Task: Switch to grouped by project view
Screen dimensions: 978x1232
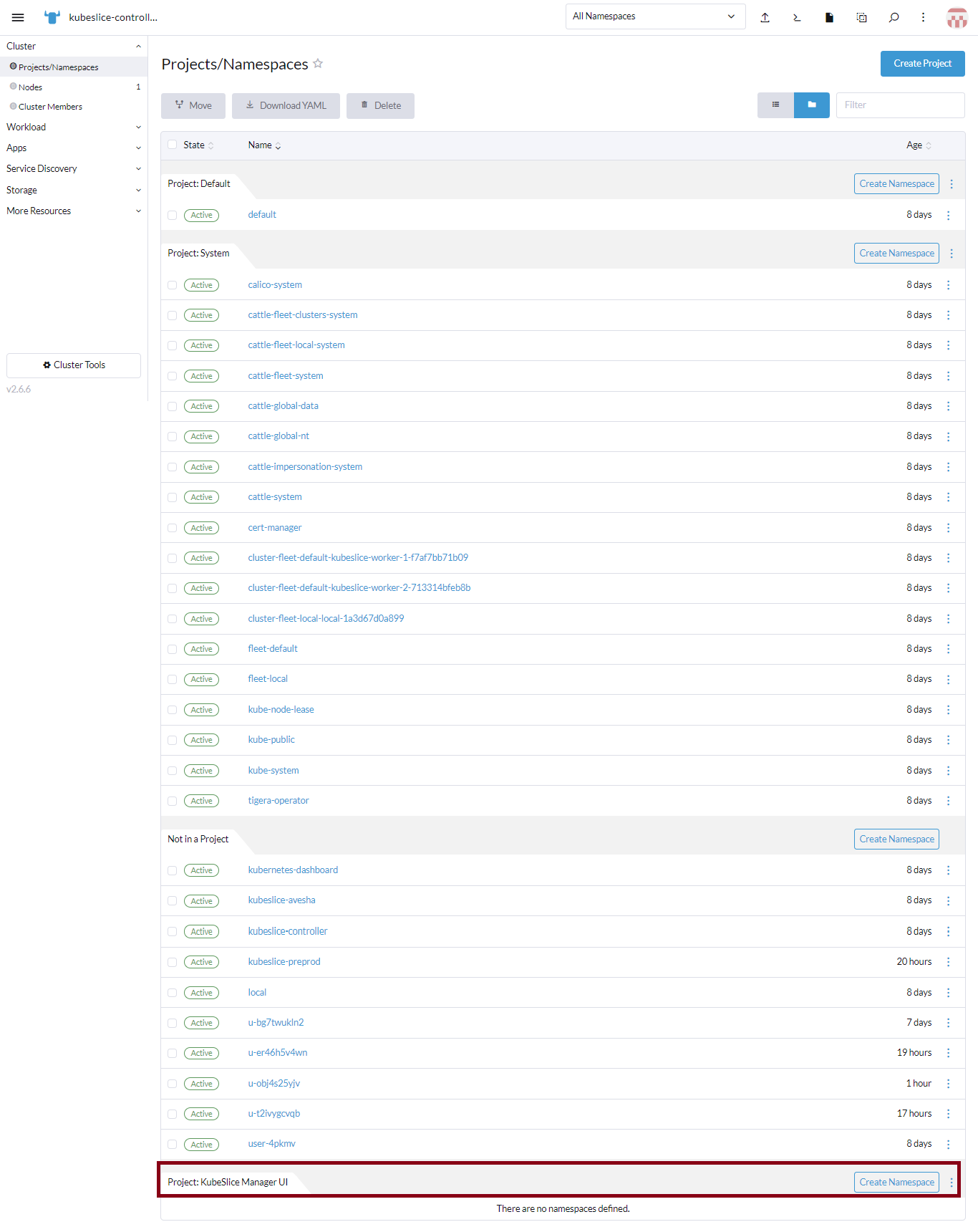Action: tap(812, 105)
